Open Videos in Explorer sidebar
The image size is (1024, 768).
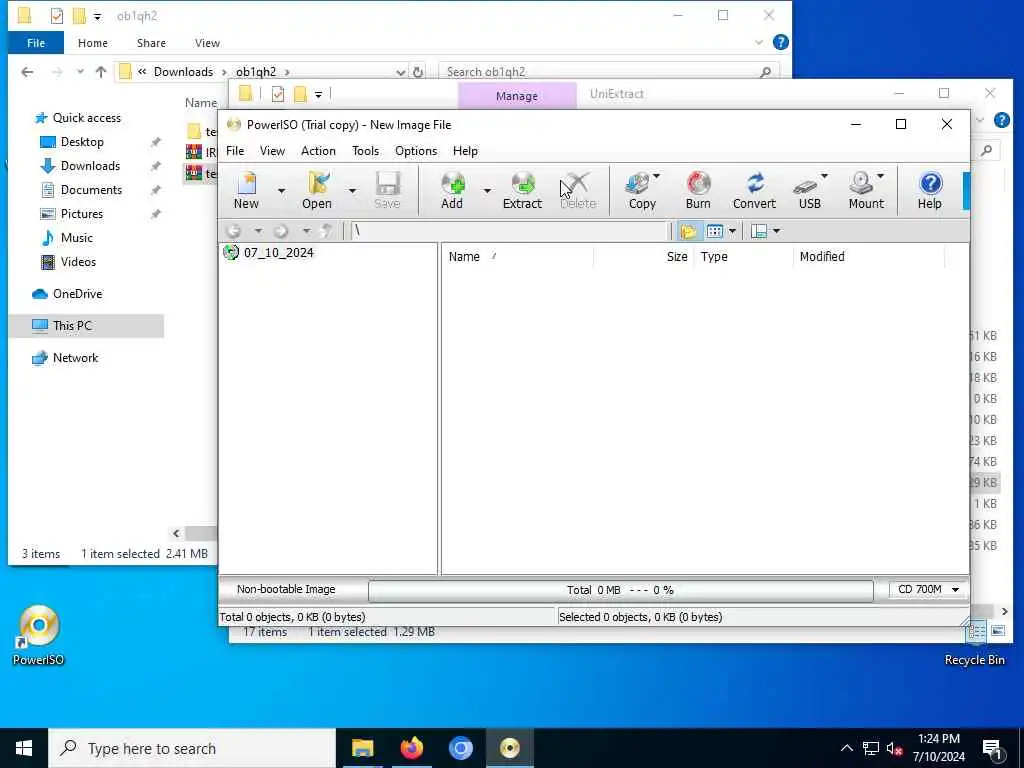pos(78,262)
